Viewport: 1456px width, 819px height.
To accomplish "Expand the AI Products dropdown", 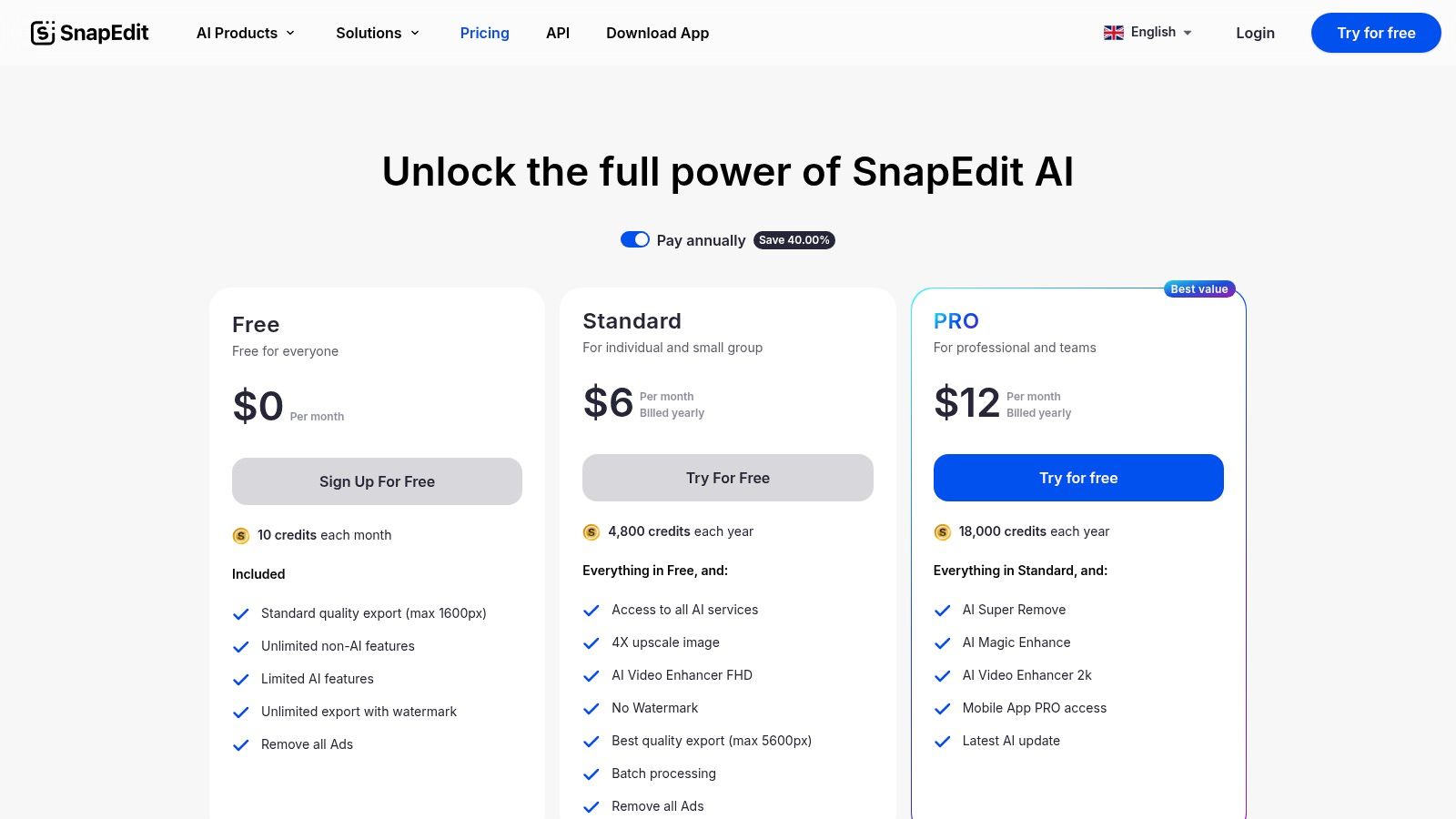I will tap(246, 33).
